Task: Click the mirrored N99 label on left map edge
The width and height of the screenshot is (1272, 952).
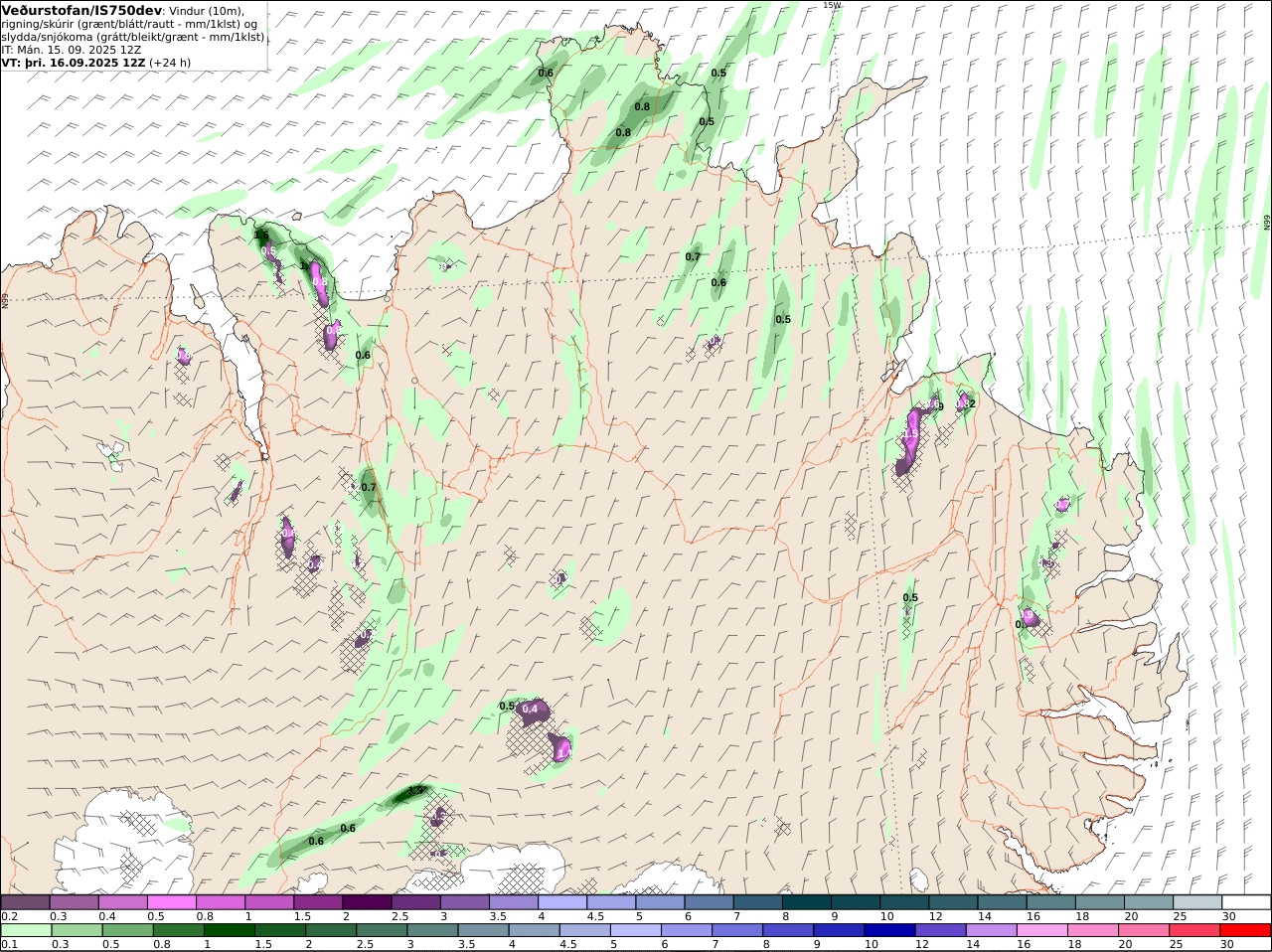Action: tap(5, 300)
